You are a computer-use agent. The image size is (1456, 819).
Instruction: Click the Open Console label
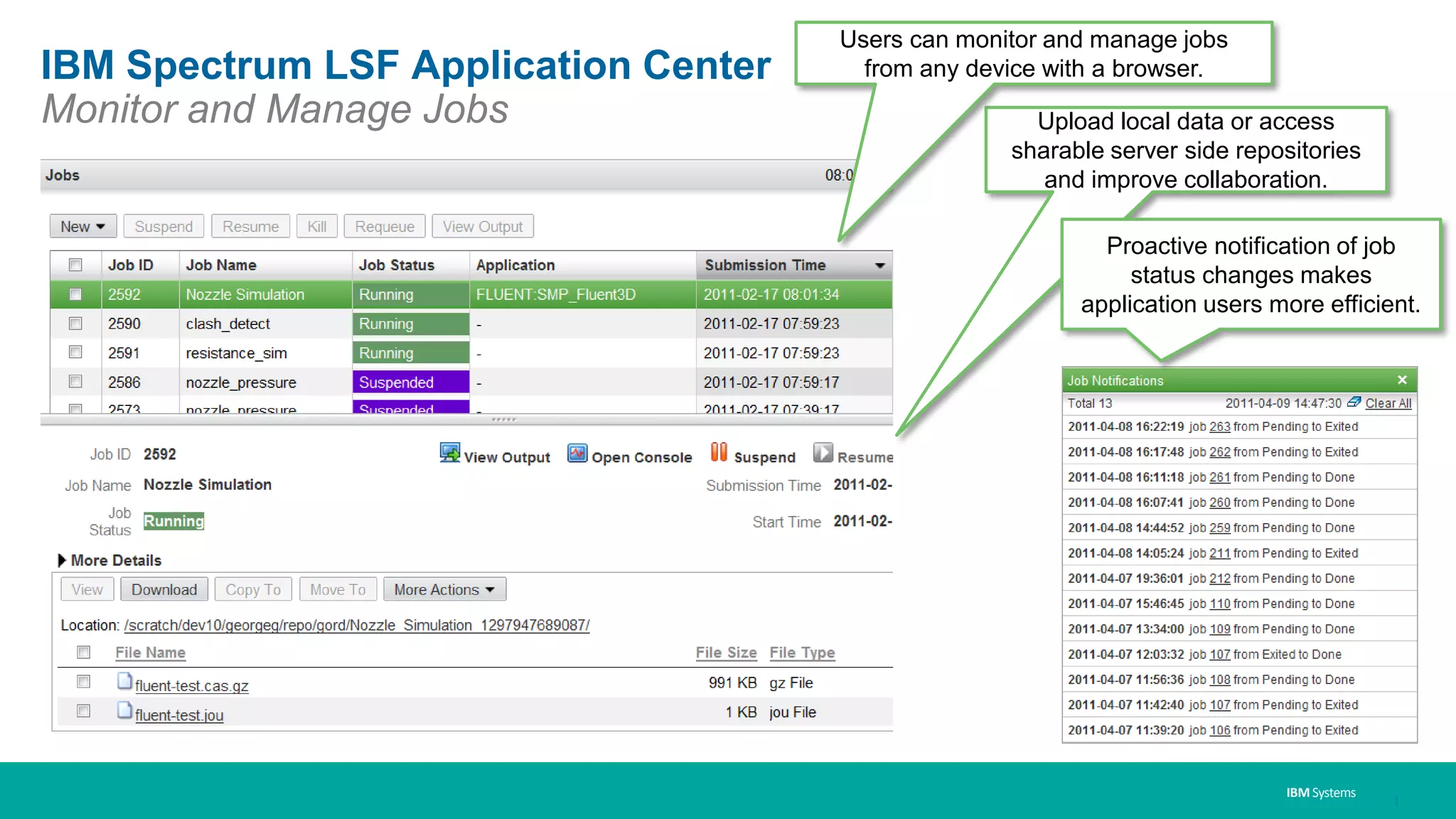tap(641, 457)
